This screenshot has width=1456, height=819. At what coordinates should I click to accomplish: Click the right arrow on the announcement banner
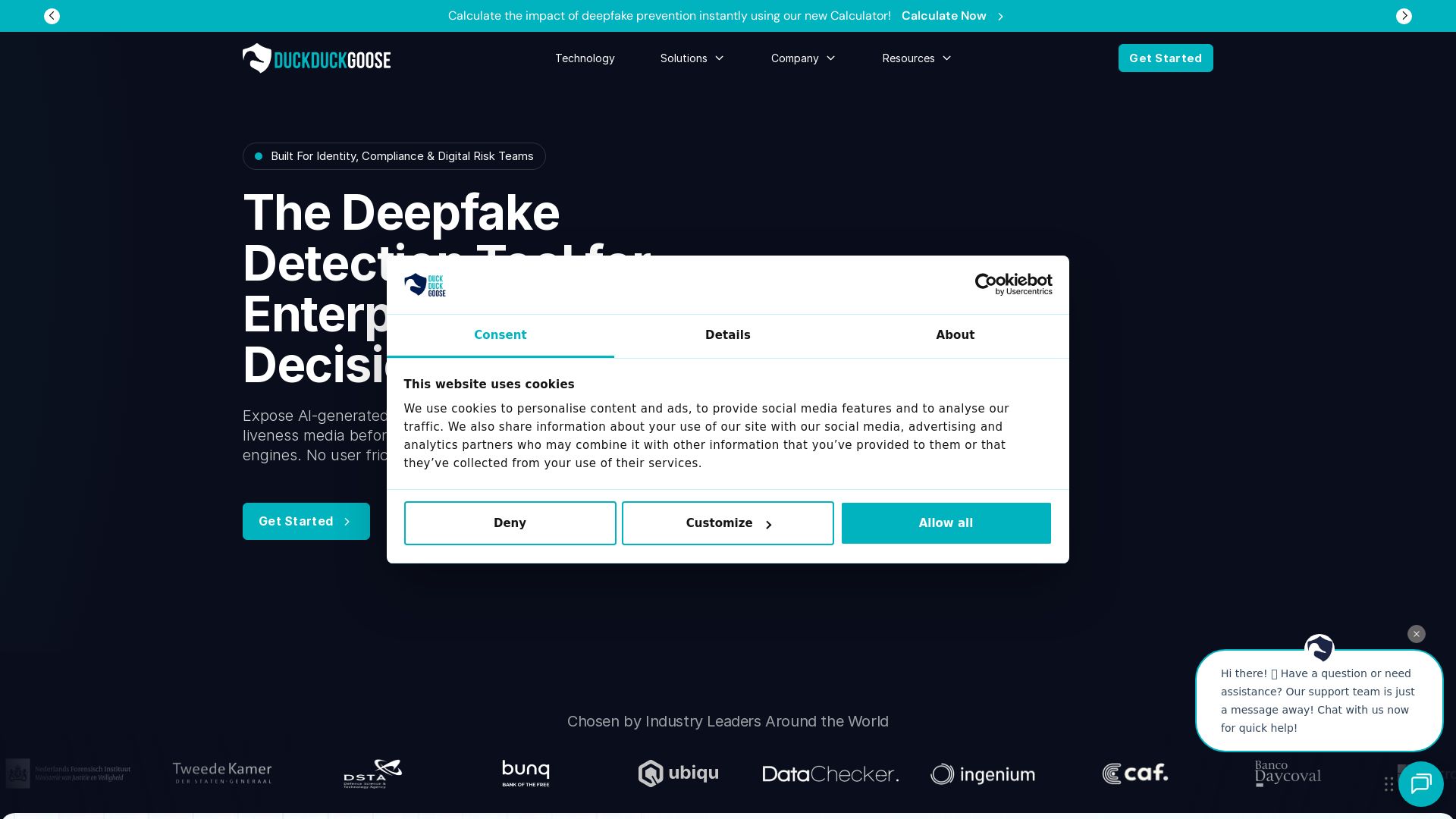[x=1404, y=15]
